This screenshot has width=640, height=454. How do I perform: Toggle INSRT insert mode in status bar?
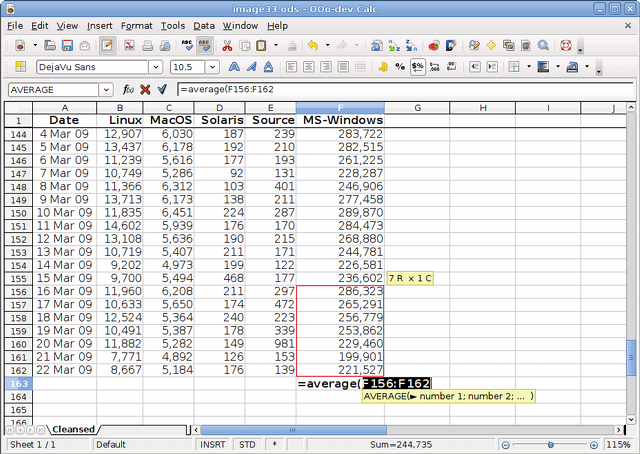[x=213, y=444]
